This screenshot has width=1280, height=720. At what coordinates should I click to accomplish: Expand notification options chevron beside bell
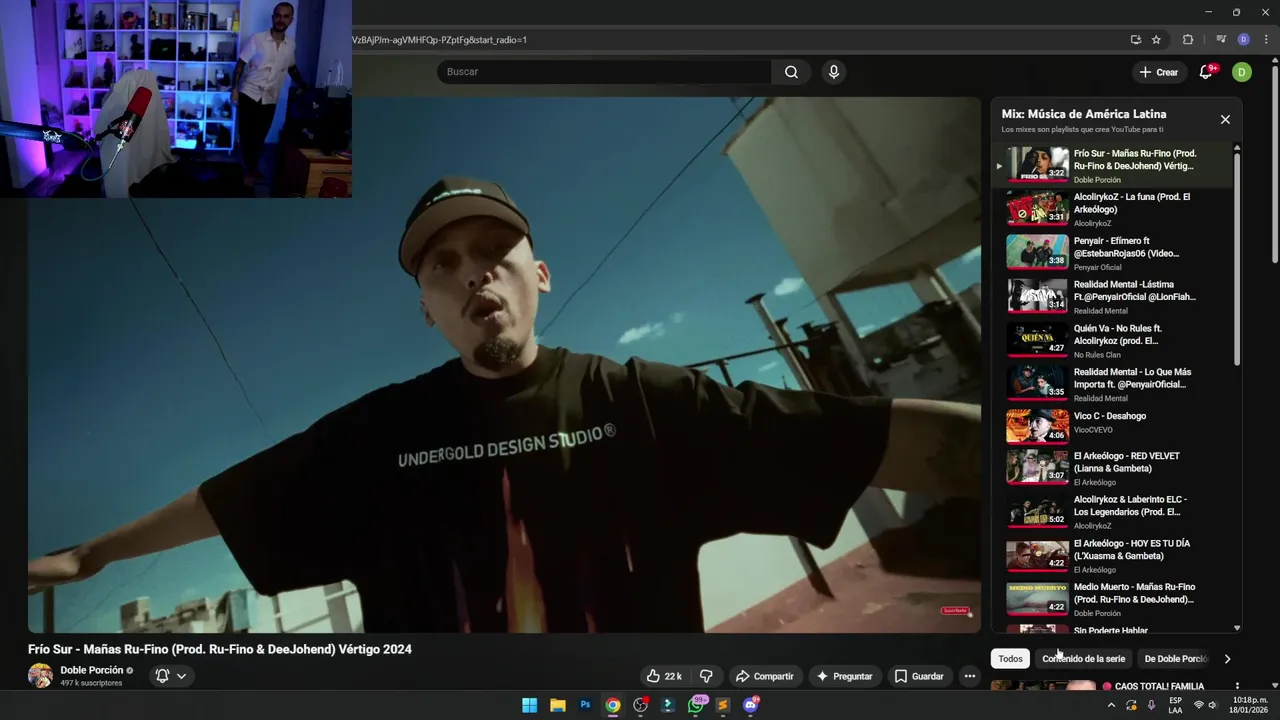(x=181, y=676)
